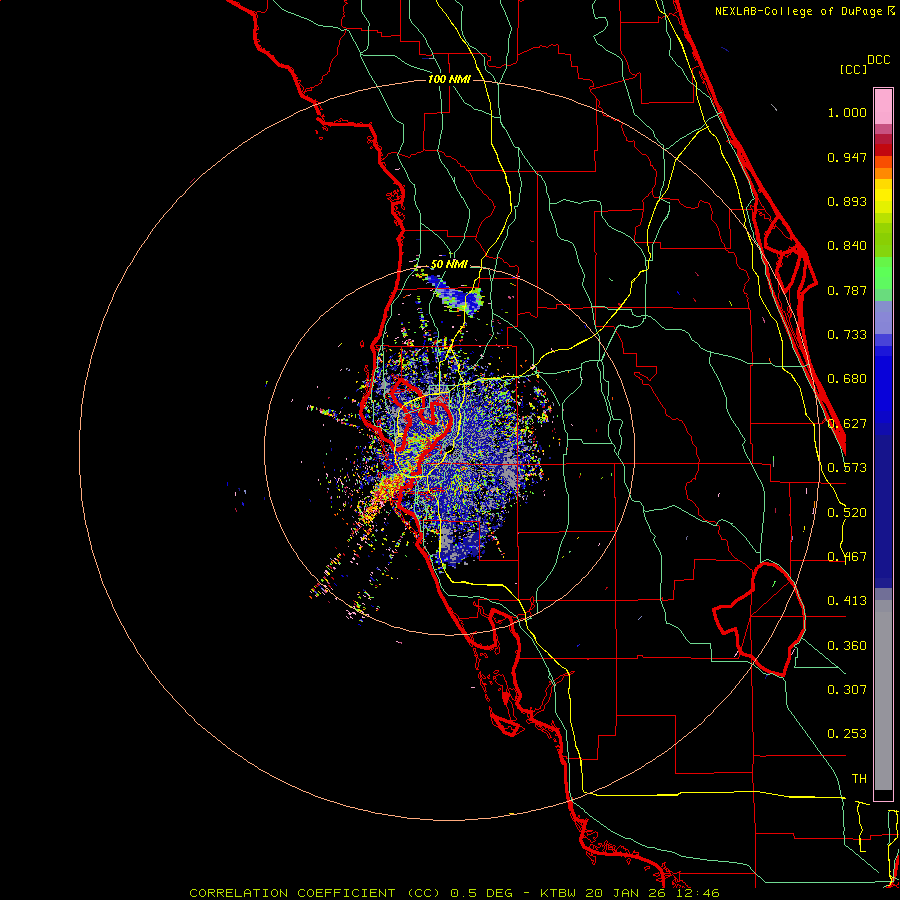
Task: Select the 0.840 scale value
Action: click(847, 246)
